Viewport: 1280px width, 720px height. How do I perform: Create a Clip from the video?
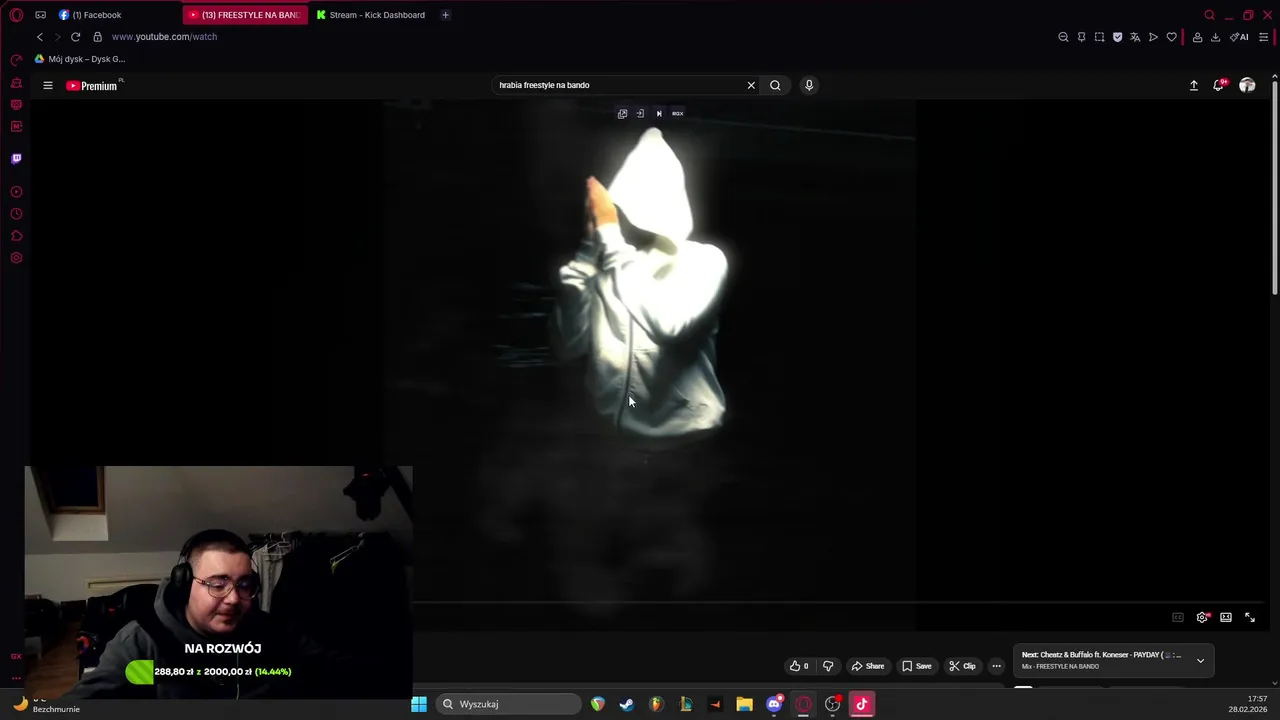962,666
